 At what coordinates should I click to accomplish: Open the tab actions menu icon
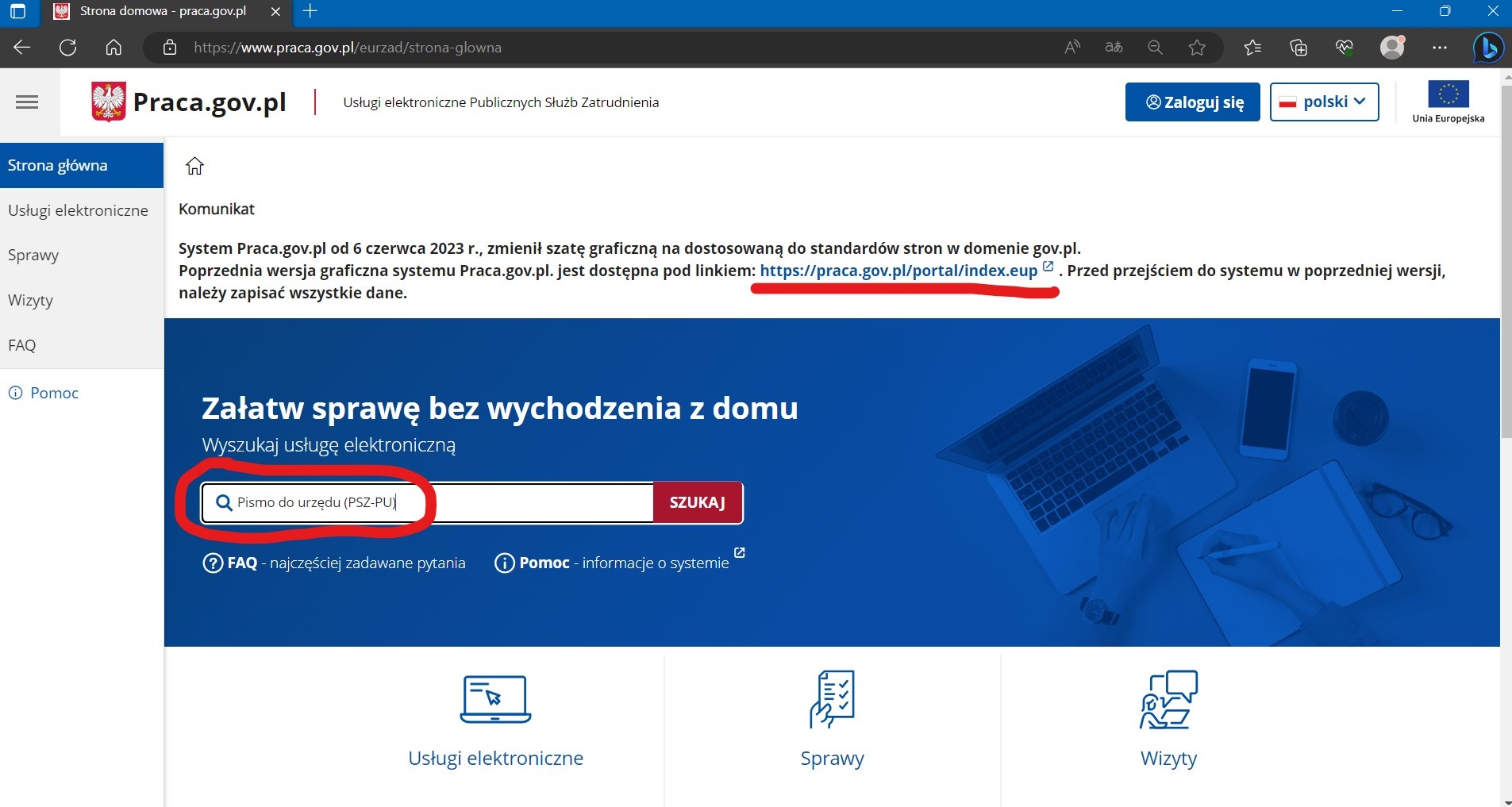point(17,11)
